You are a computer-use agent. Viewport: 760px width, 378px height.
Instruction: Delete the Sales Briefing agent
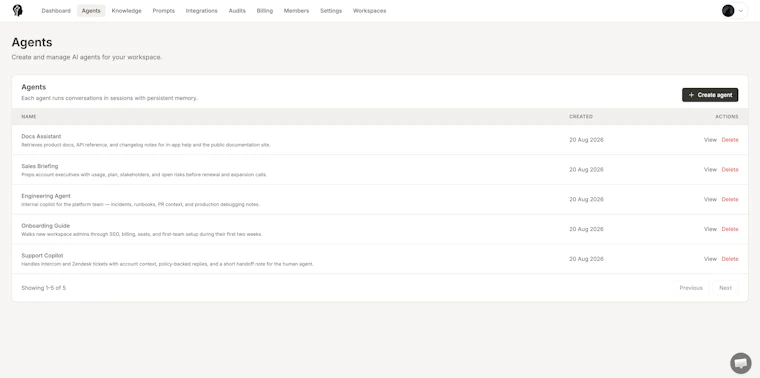coord(730,170)
